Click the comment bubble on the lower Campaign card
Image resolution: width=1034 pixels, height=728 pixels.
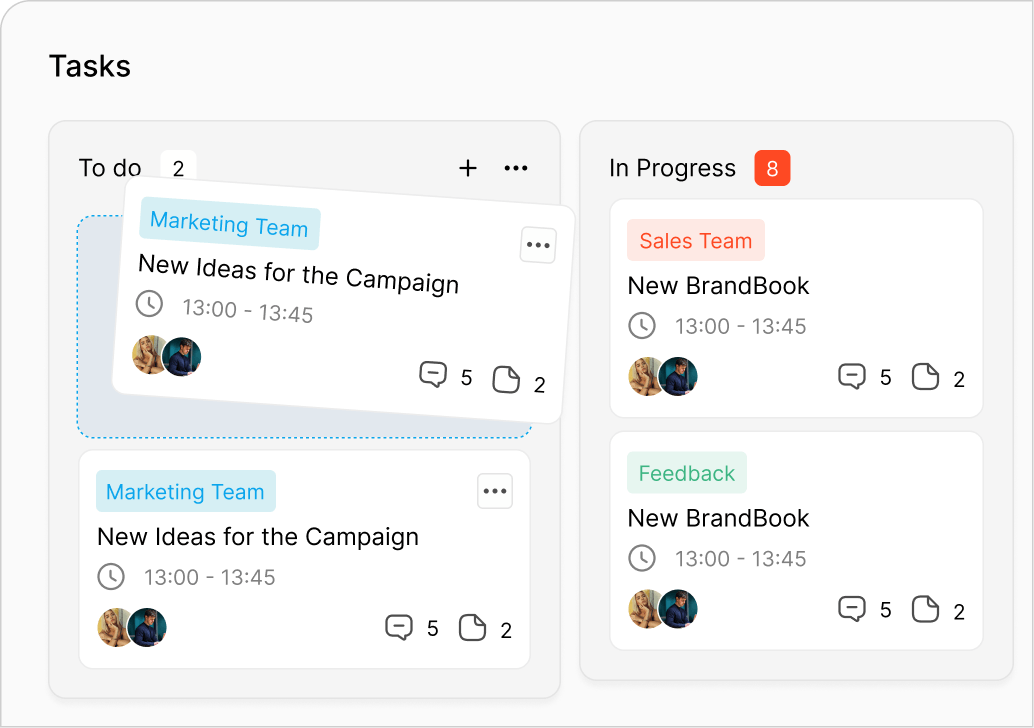coord(399,628)
